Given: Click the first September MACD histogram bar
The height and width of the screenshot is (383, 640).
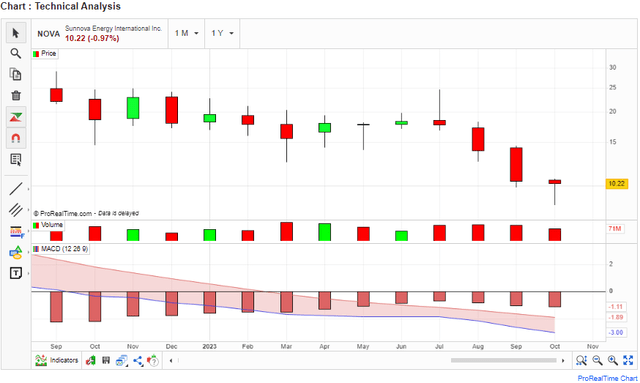Looking at the screenshot, I should [56, 307].
